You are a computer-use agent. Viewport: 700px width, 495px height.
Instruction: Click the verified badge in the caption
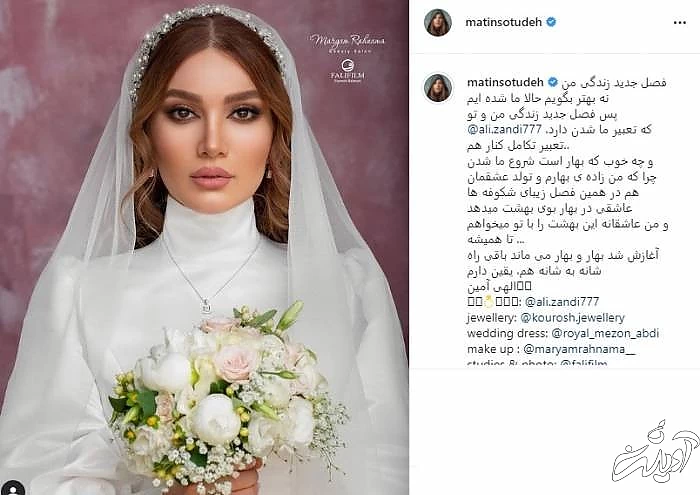coord(553,82)
